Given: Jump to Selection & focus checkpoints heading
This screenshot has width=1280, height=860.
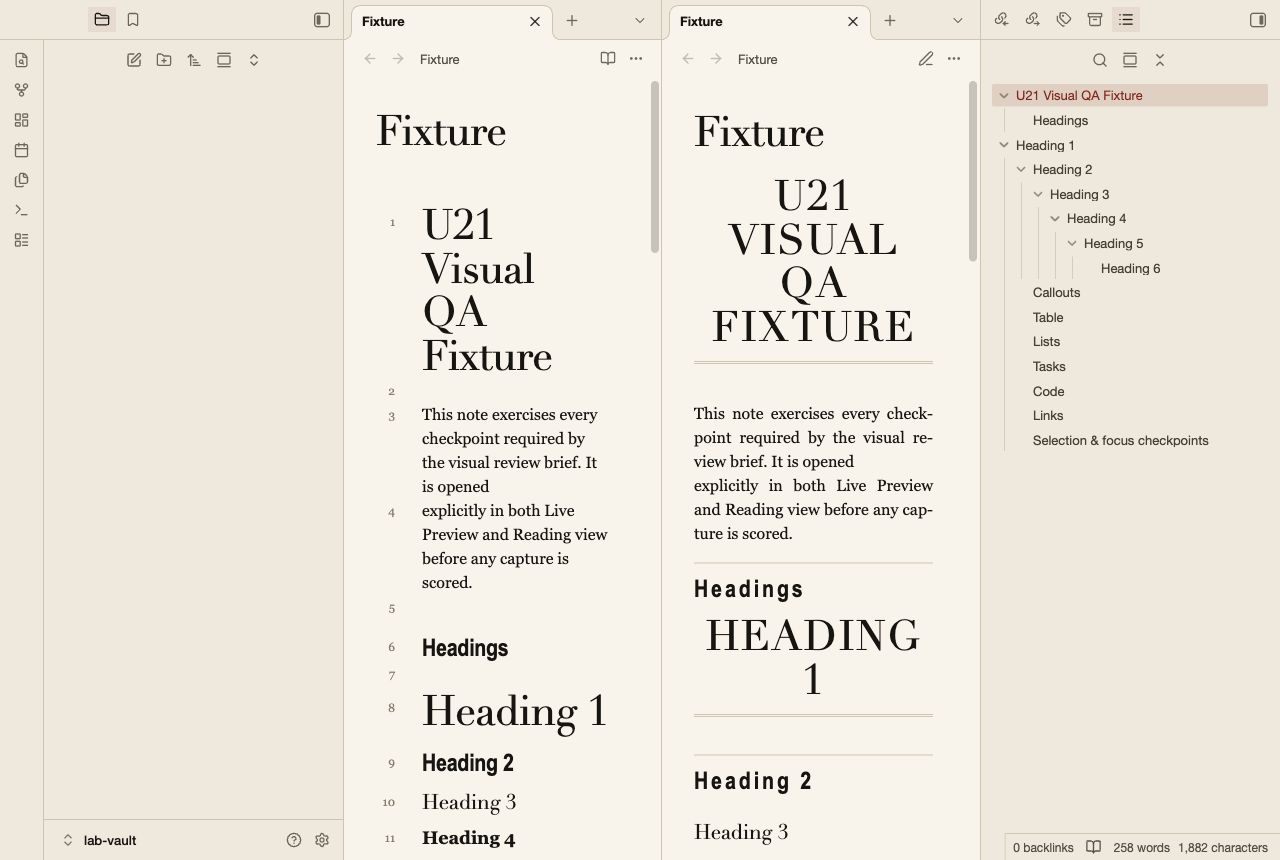Looking at the screenshot, I should (x=1120, y=440).
